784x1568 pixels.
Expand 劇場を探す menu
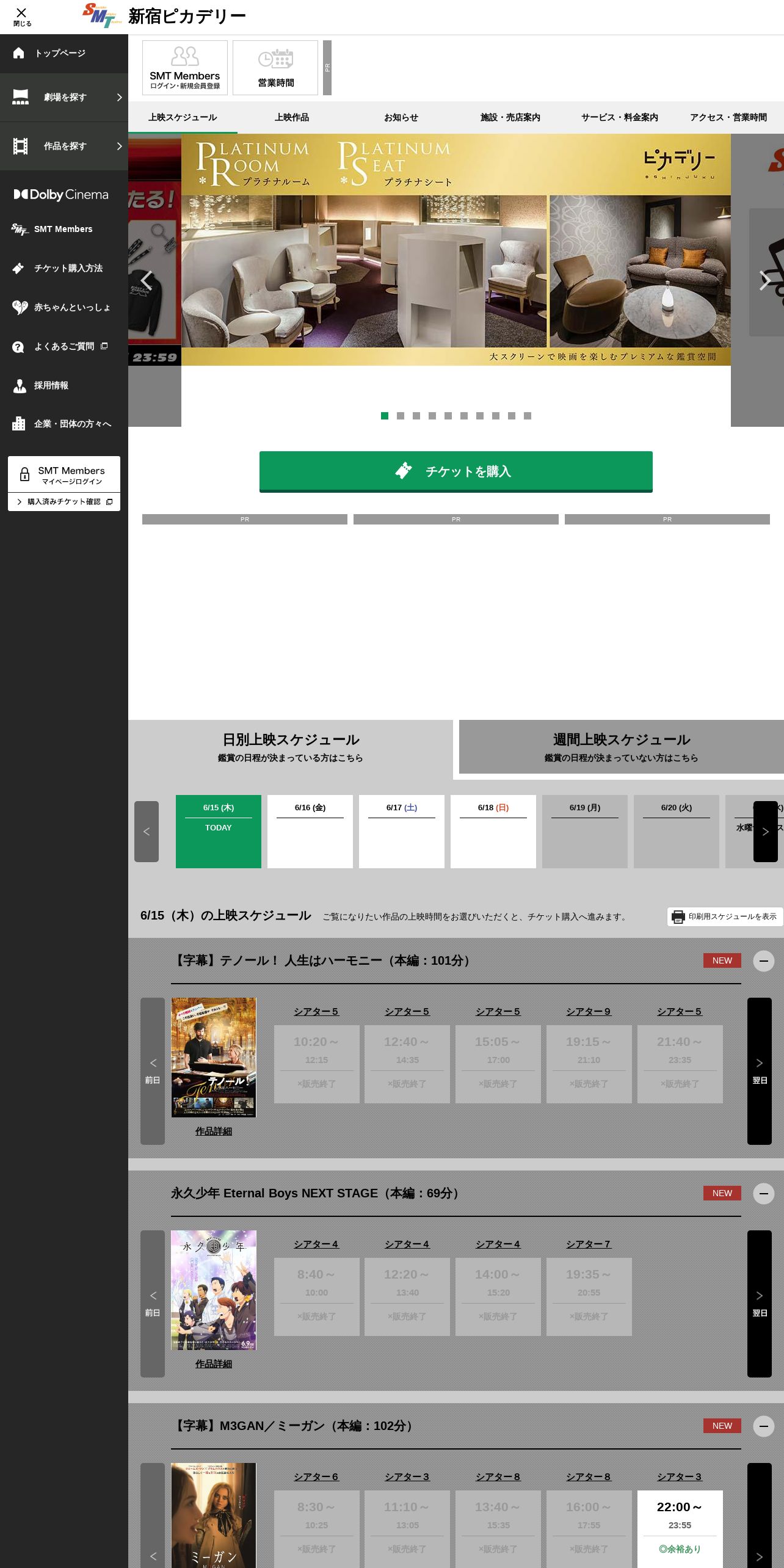pyautogui.click(x=64, y=97)
